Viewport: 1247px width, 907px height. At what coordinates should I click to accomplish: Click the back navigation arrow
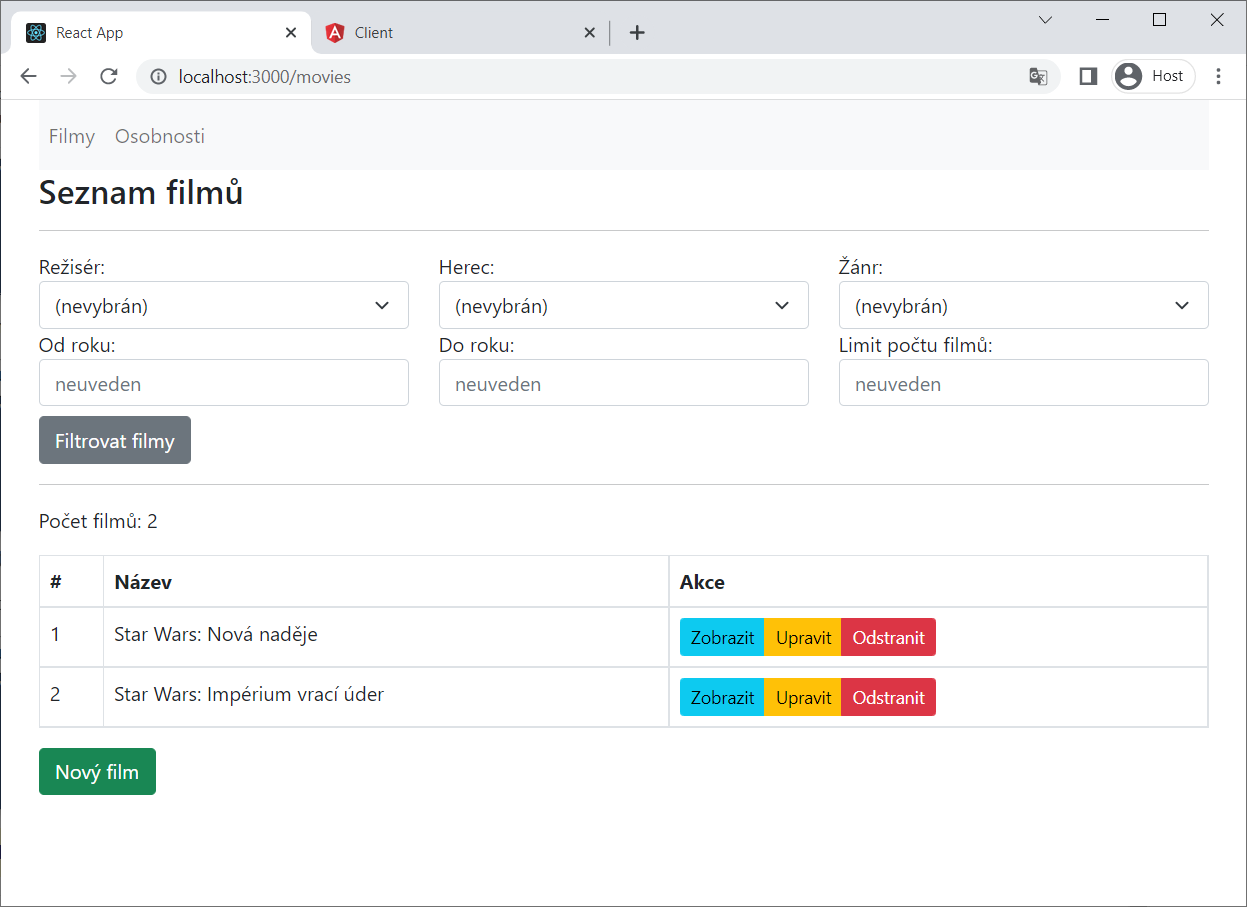click(28, 76)
